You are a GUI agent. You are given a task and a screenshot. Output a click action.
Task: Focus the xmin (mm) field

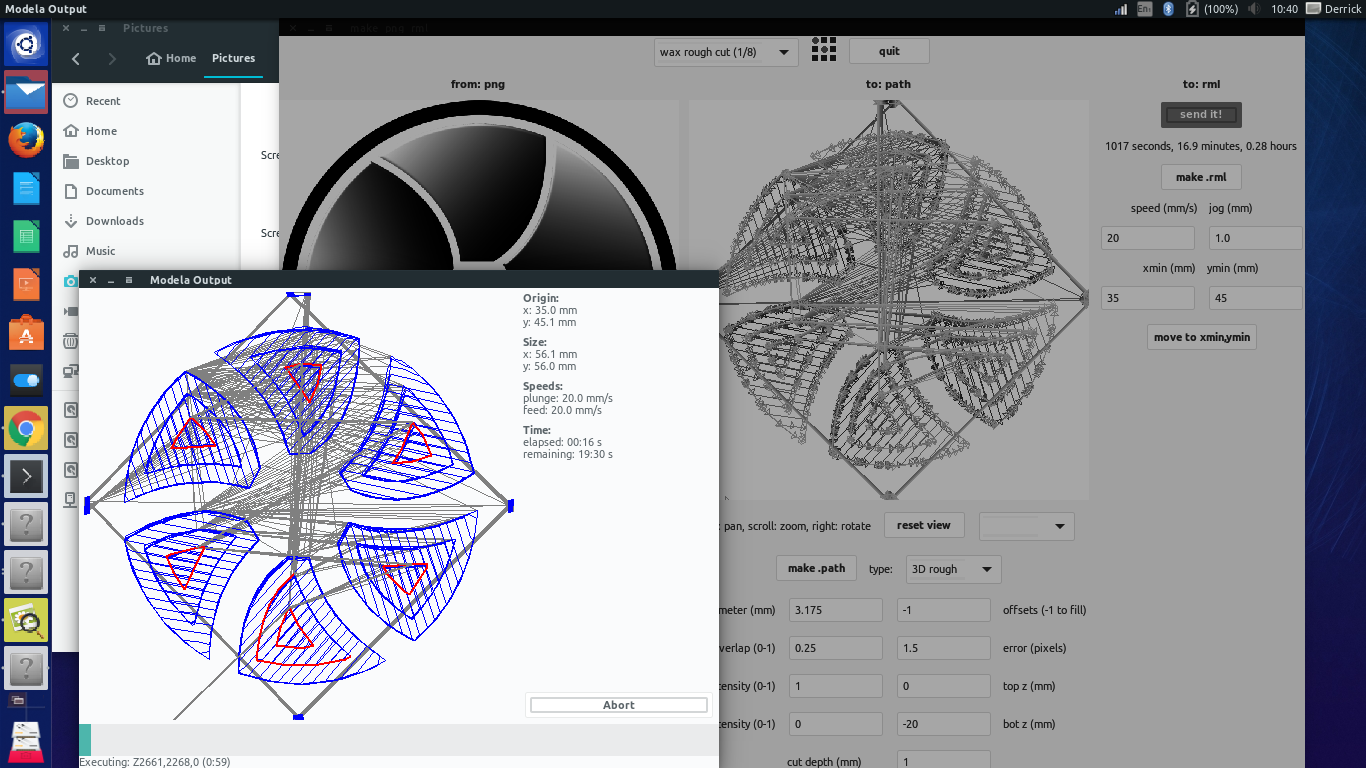coord(1148,298)
